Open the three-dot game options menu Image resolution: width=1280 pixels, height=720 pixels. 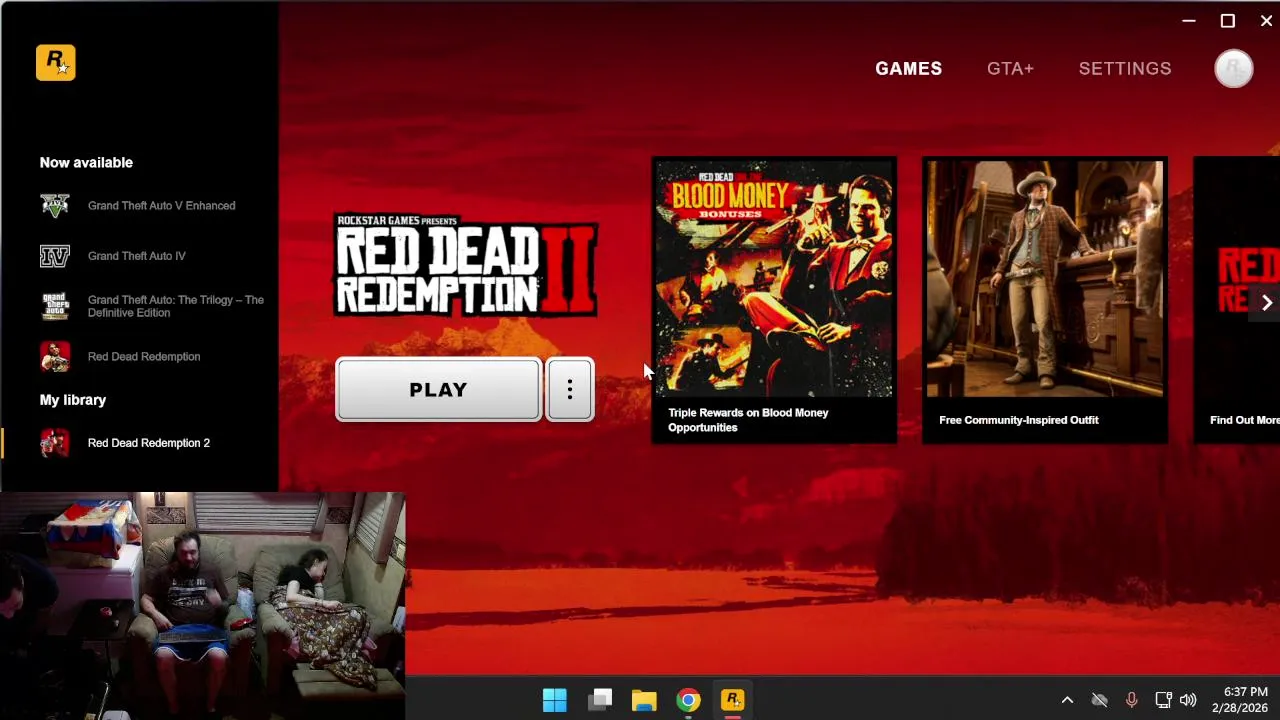click(570, 390)
